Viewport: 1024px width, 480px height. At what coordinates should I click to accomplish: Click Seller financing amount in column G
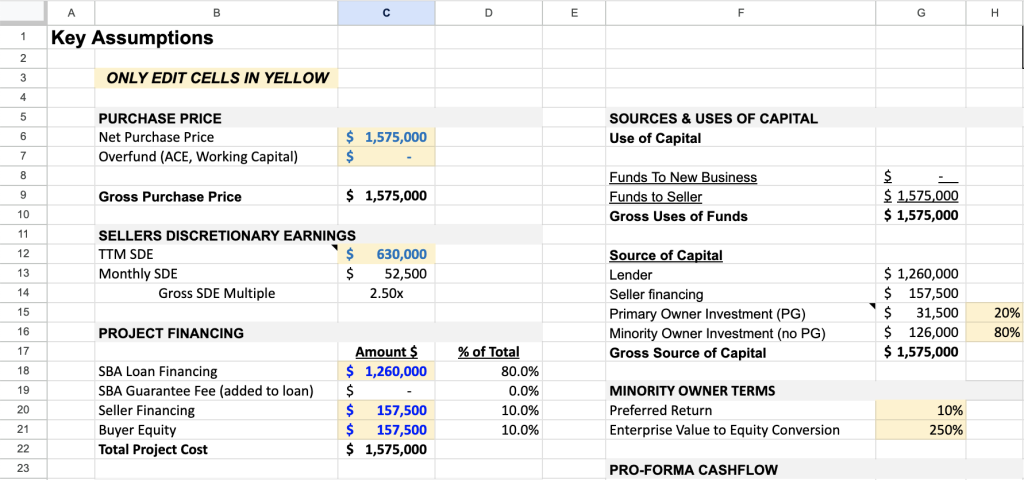[x=921, y=294]
